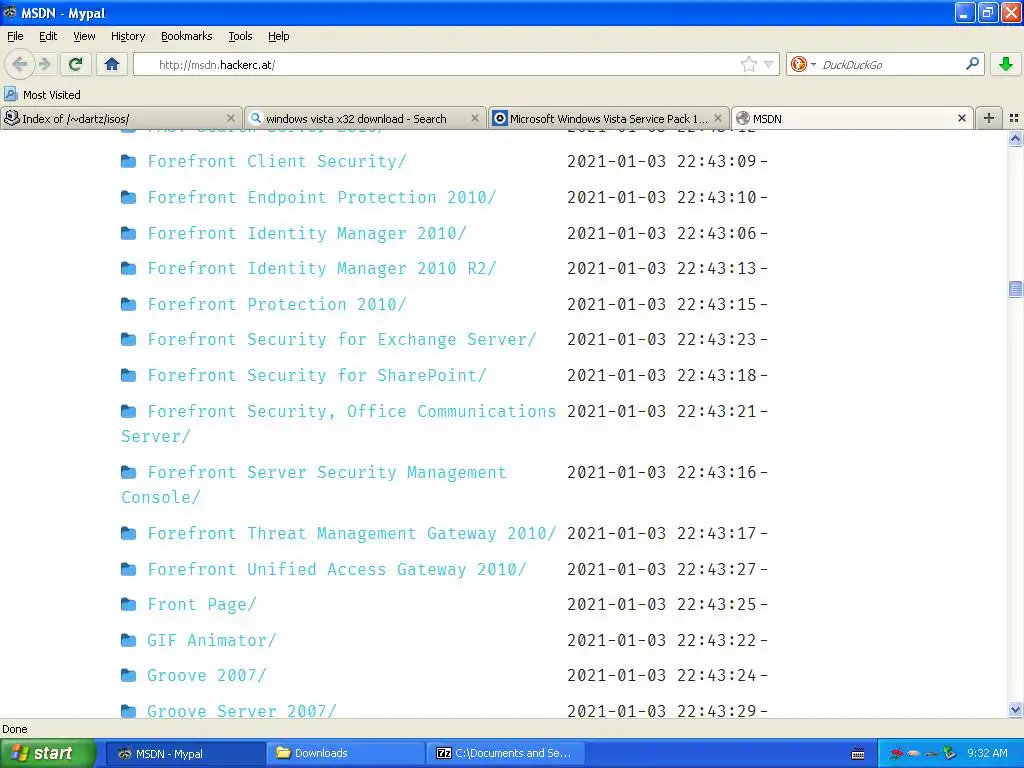This screenshot has width=1024, height=768.
Task: Click folder icon beside Front Page
Action: [129, 604]
